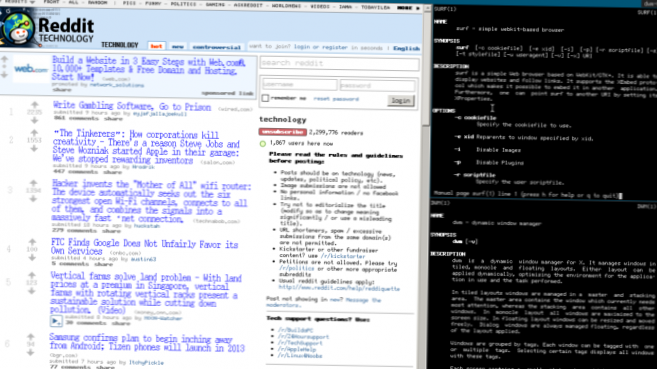
Task: Open the /r/techsupport sidebar link
Action: pyautogui.click(x=300, y=343)
